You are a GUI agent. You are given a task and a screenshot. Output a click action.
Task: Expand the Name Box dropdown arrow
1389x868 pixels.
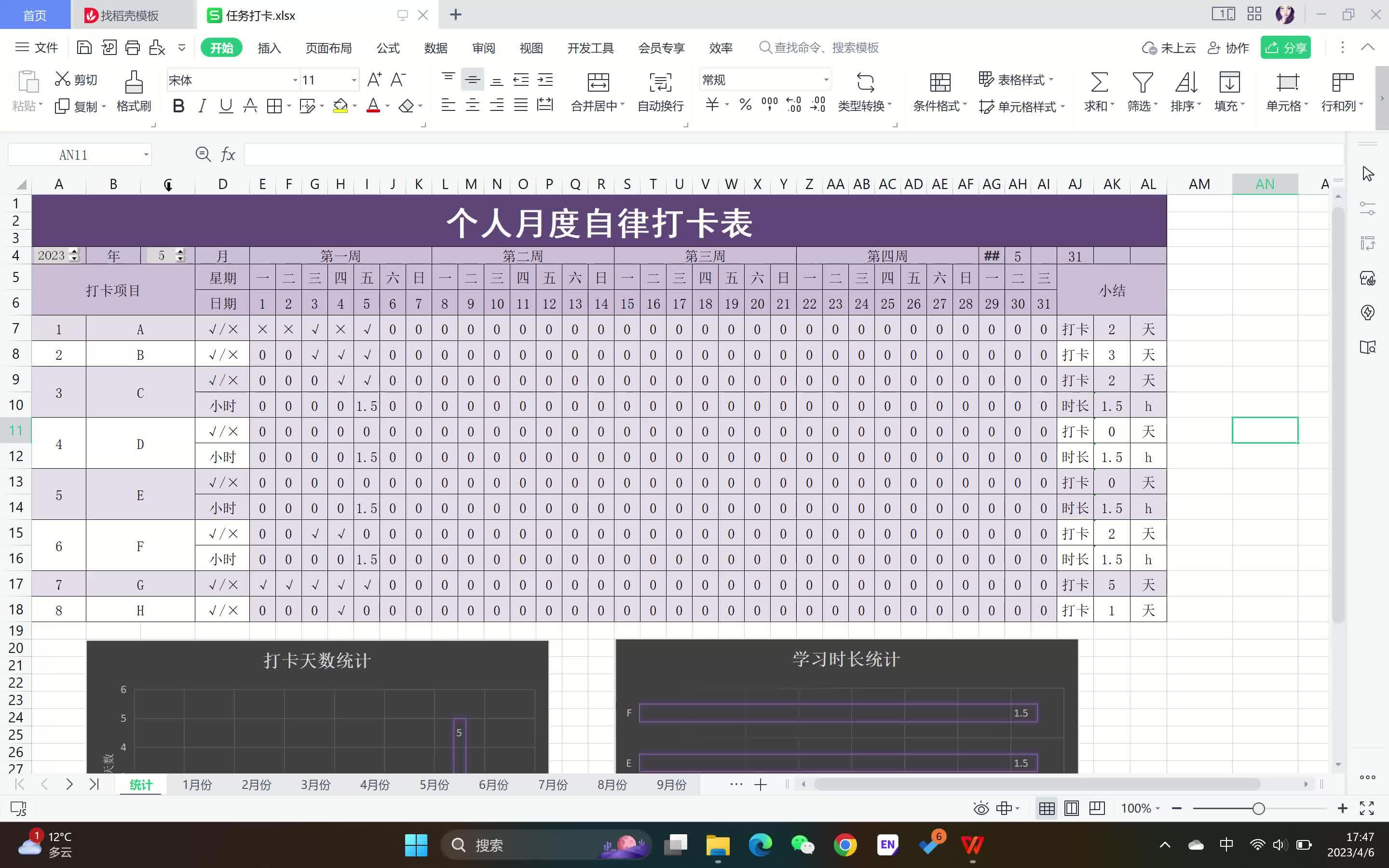(x=146, y=154)
